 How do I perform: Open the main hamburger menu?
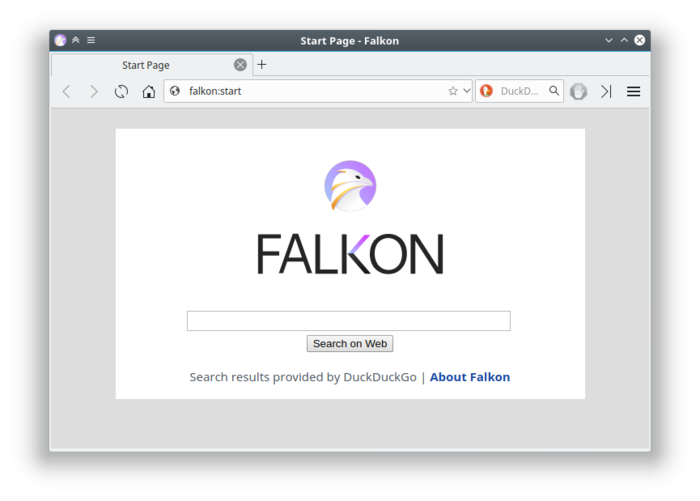[x=633, y=92]
